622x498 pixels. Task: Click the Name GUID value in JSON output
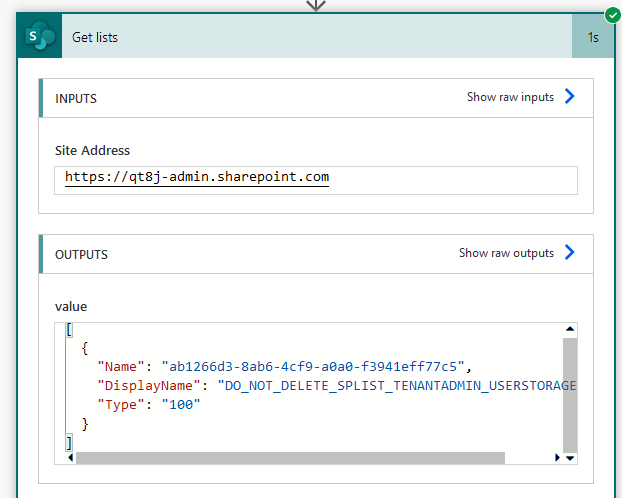point(313,366)
